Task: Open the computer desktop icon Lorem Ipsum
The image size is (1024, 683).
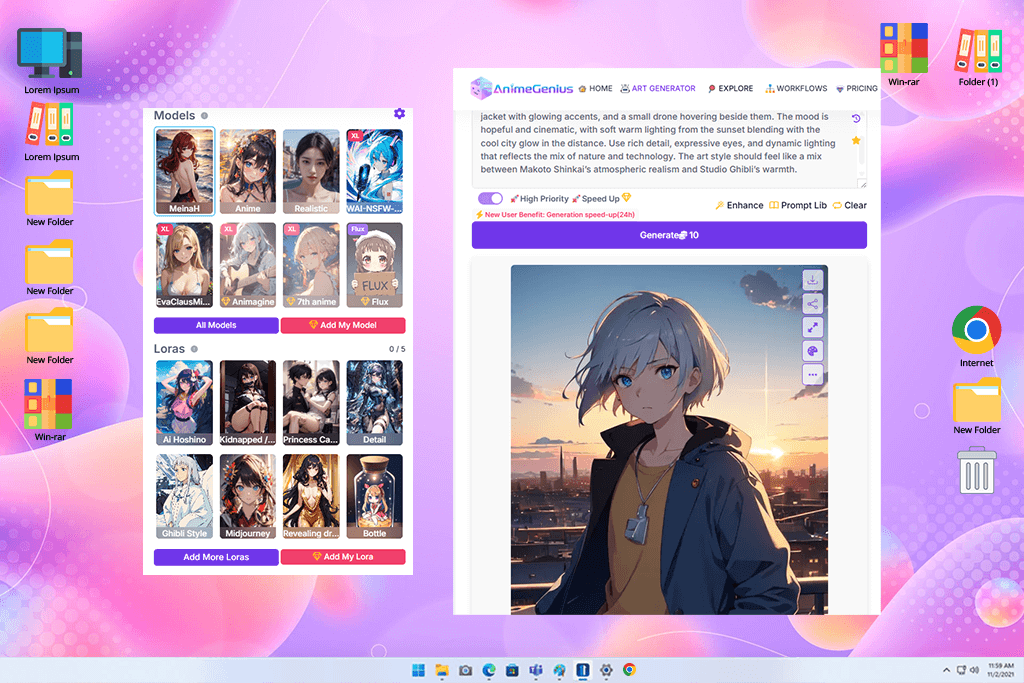Action: click(x=51, y=61)
